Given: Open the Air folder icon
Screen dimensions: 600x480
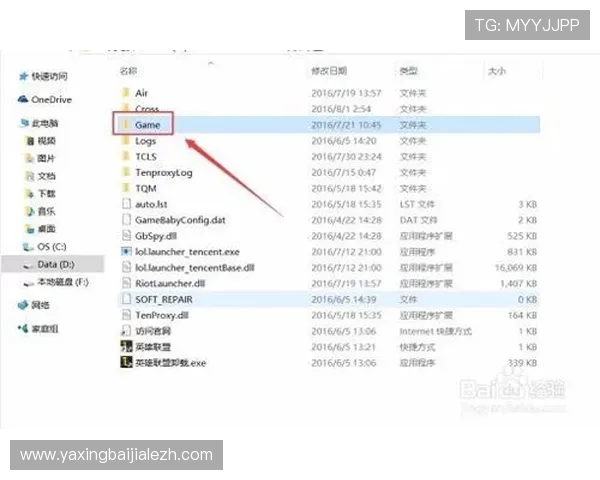Looking at the screenshot, I should coord(126,93).
